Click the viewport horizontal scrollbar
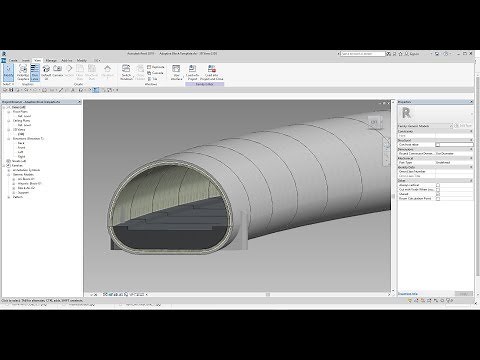The height and width of the screenshot is (360, 480). tap(268, 295)
